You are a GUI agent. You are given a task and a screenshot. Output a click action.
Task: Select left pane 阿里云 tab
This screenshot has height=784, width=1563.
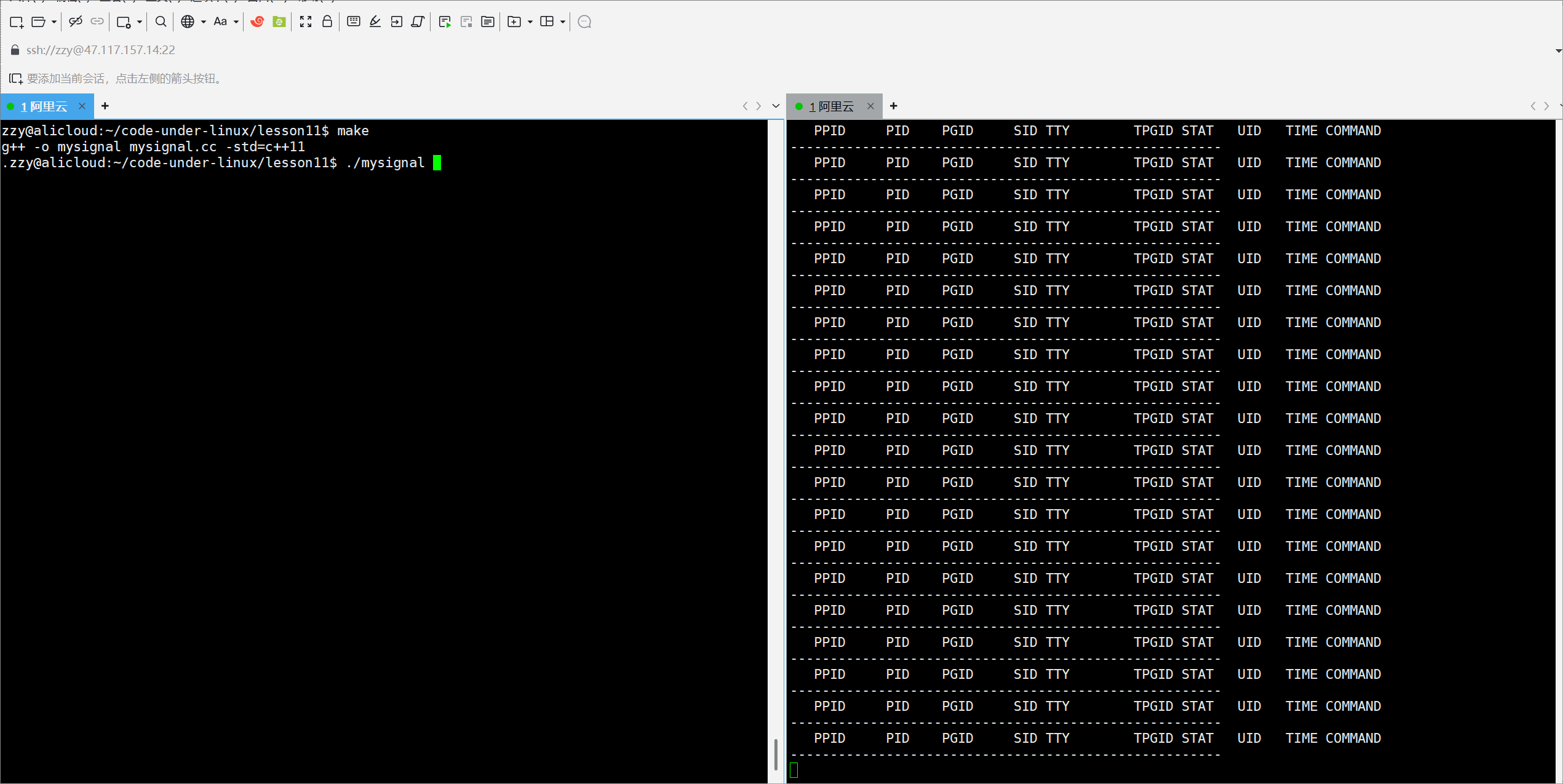[x=44, y=106]
